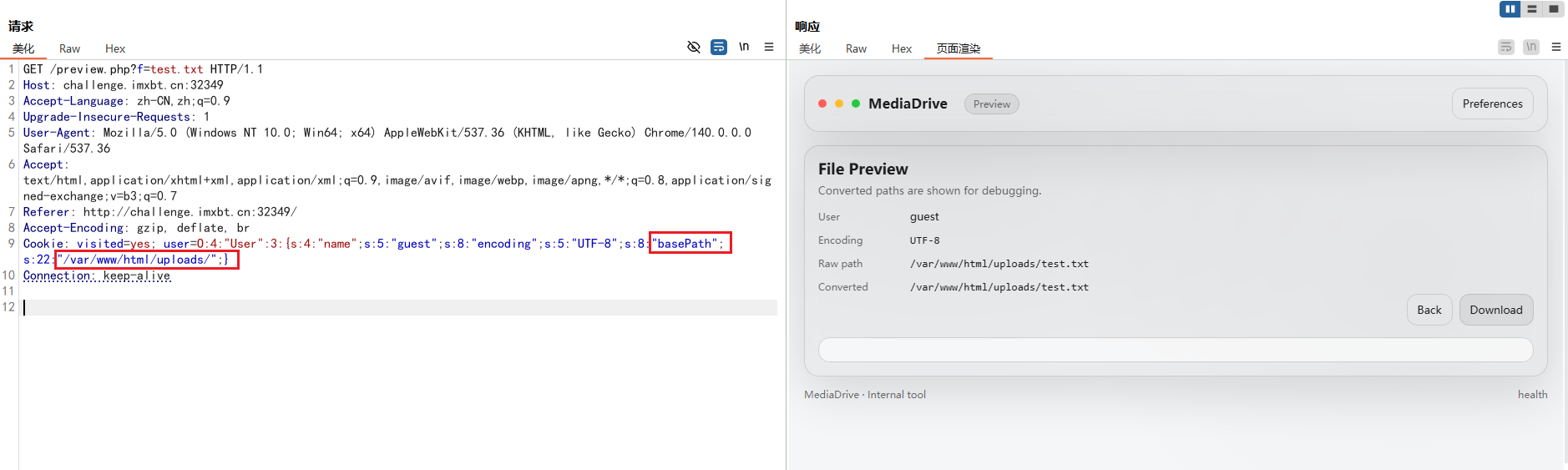Screen dimensions: 1568x470
Task: Select the request Raw tab
Action: click(x=69, y=48)
